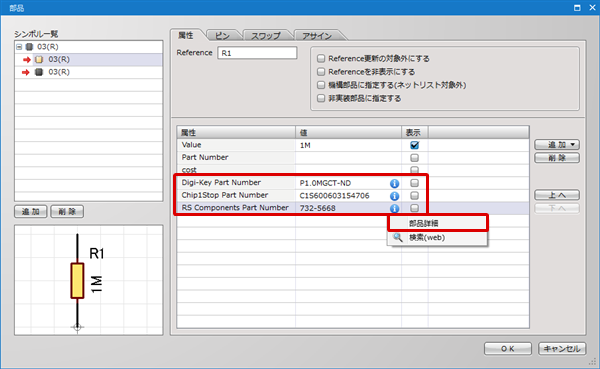Close the 部品 dialog window
This screenshot has height=369, width=600.
(592, 7)
